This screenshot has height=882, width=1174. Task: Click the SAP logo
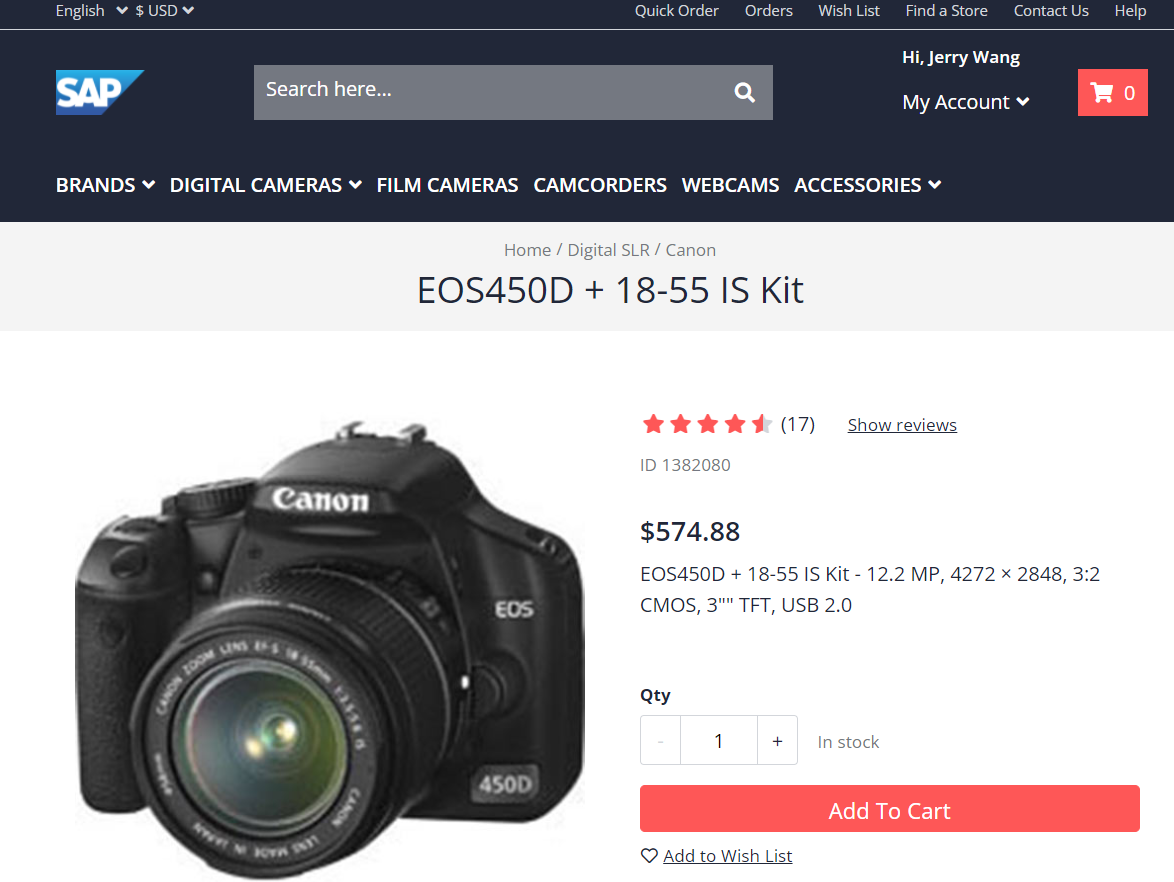tap(100, 92)
